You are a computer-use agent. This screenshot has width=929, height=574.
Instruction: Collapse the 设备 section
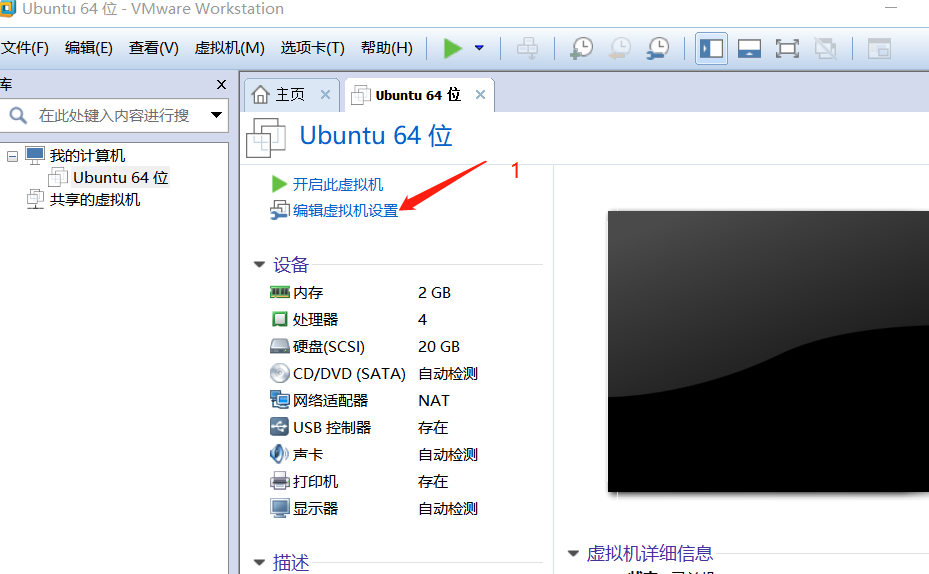259,264
